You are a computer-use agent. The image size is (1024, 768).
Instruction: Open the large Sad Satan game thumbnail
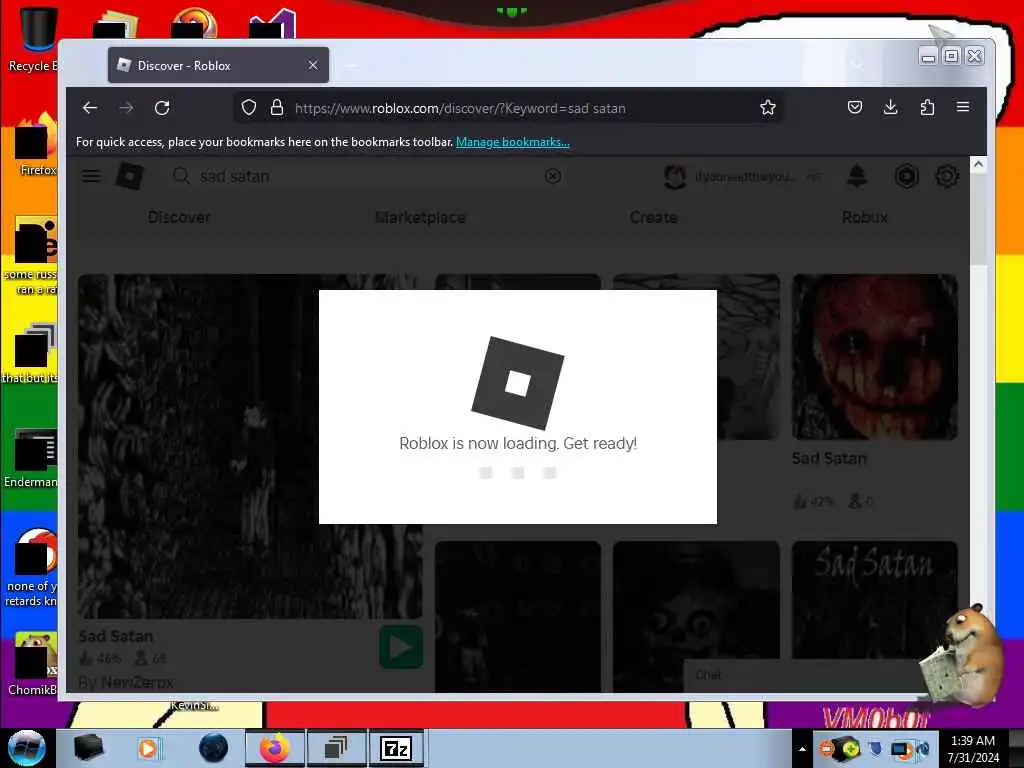click(x=250, y=446)
